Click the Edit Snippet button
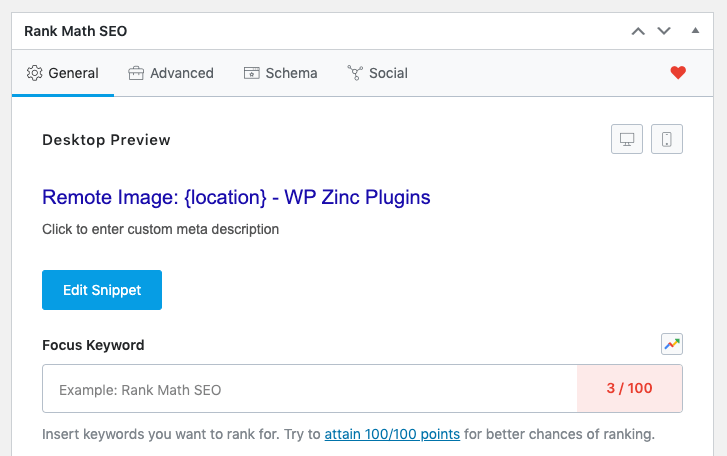Image resolution: width=727 pixels, height=456 pixels. (x=102, y=290)
